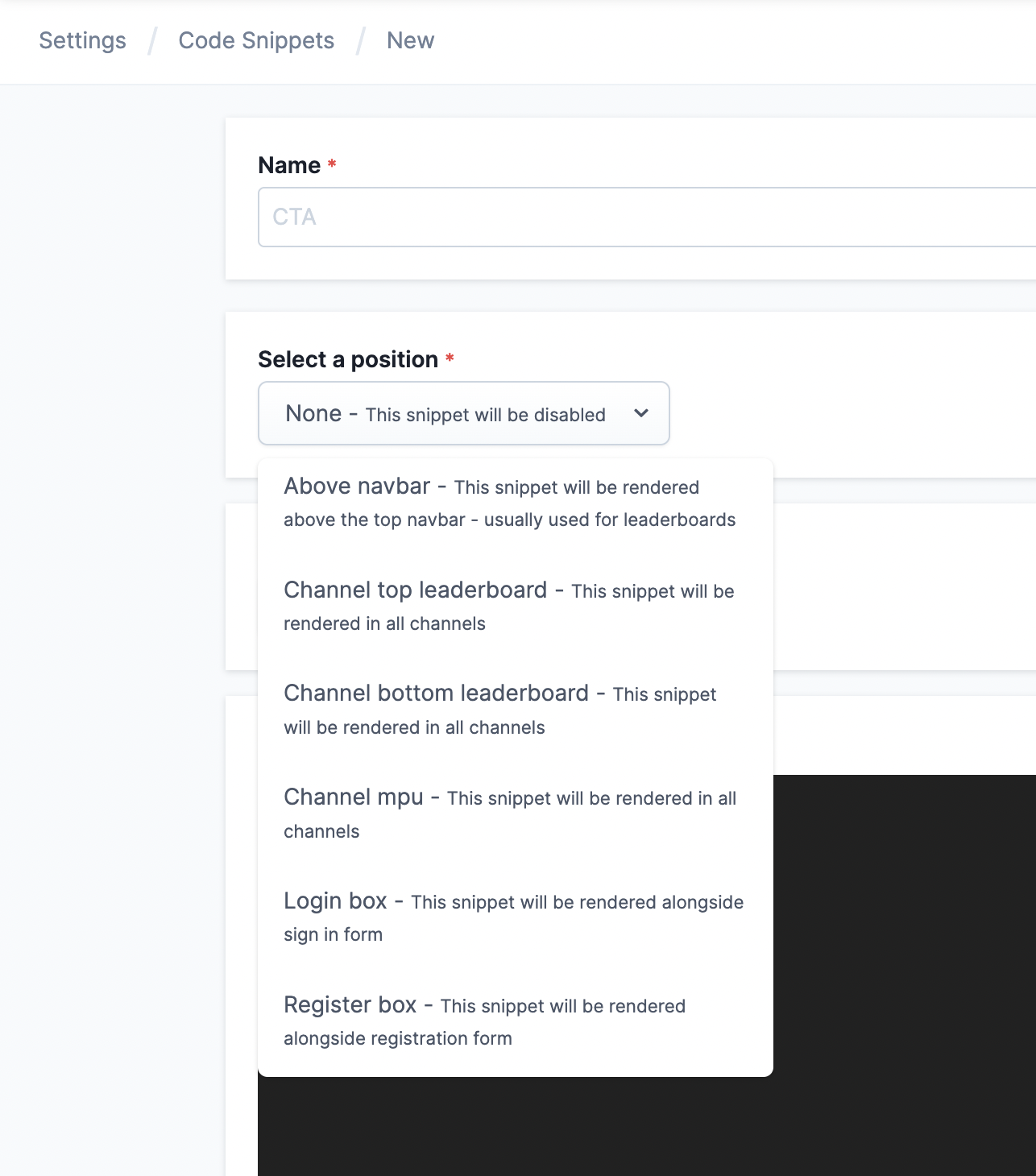Go back to Code Snippets breadcrumb
Image resolution: width=1036 pixels, height=1176 pixels.
click(x=255, y=40)
